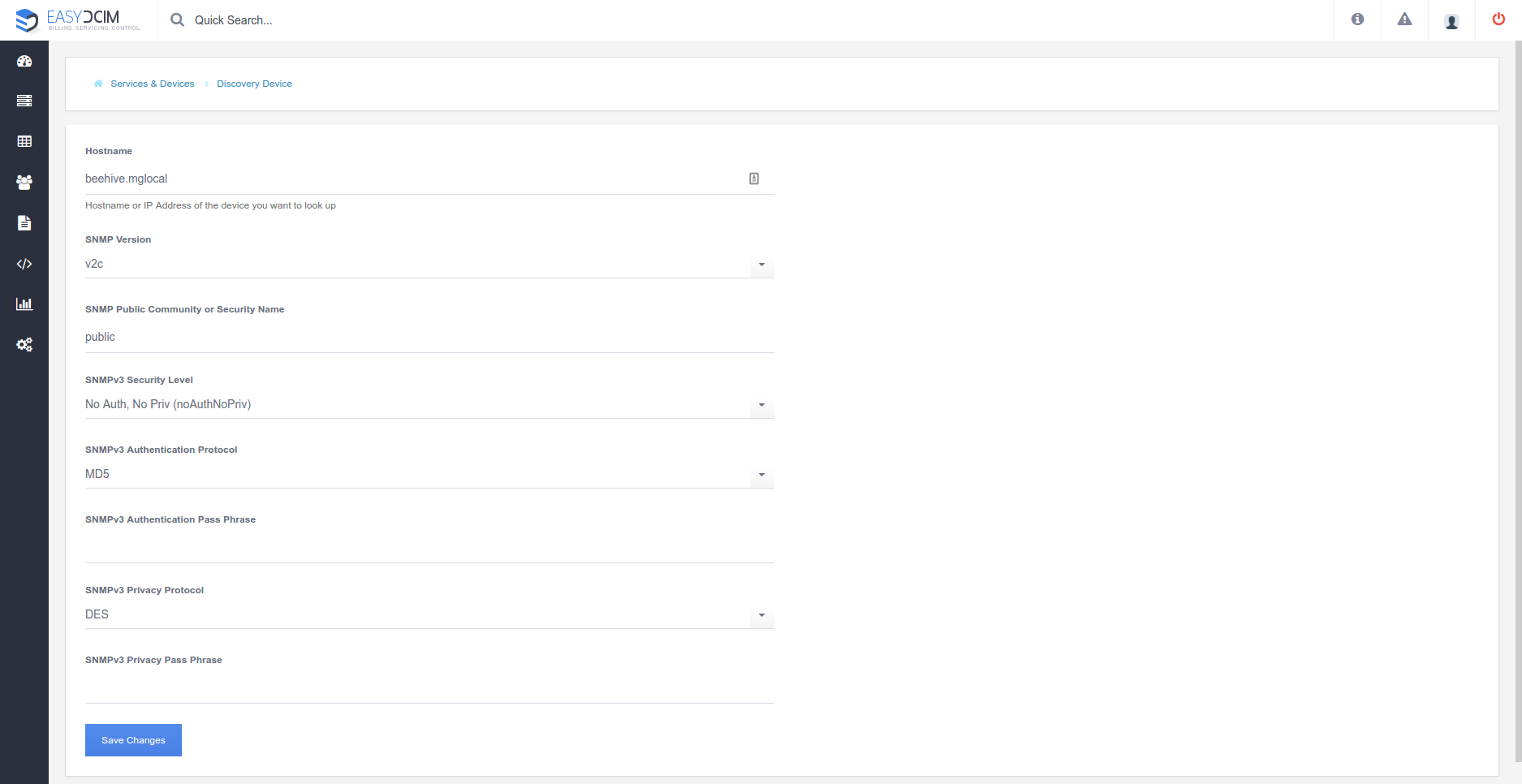Click the server rack icon in sidebar

(x=24, y=101)
